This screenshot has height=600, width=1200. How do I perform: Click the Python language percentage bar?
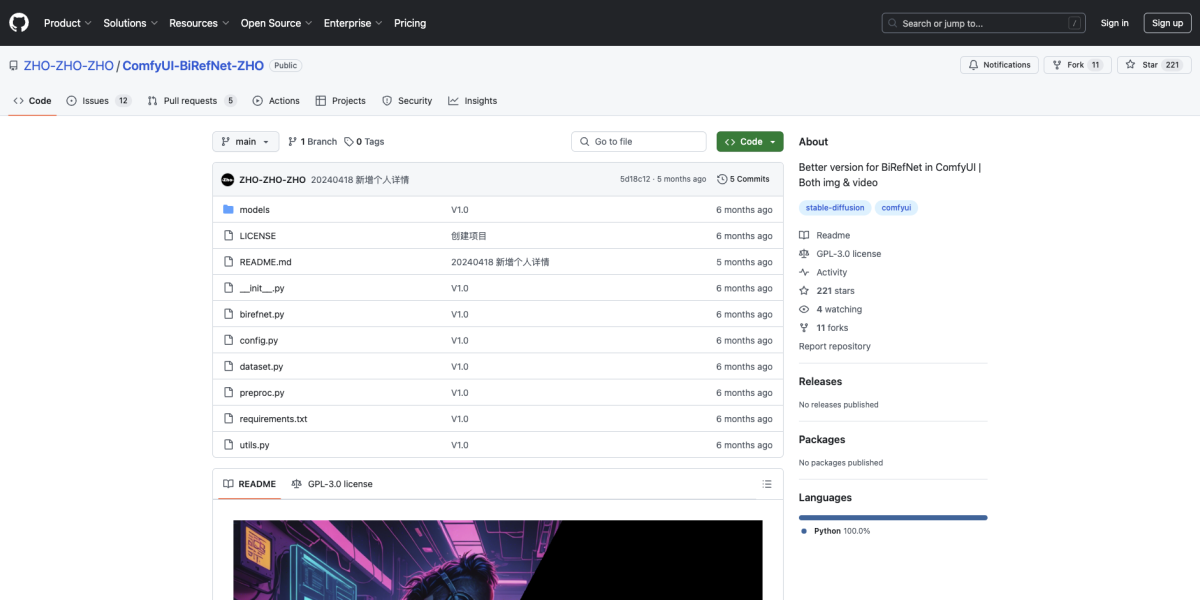(x=892, y=517)
